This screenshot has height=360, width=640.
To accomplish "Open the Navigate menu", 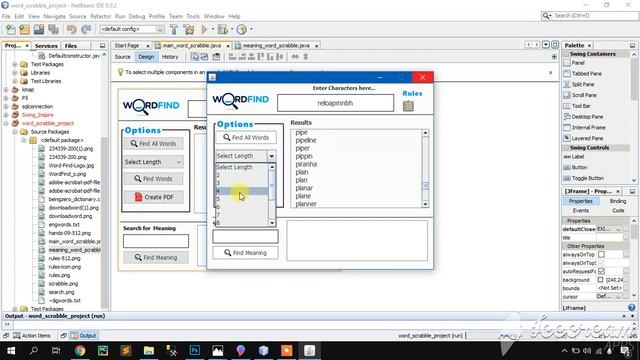I will 55,16.
